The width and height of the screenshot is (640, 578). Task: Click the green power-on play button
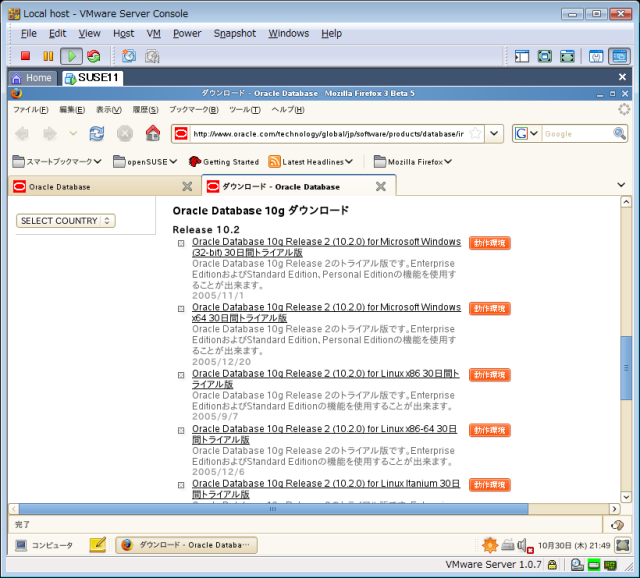[x=71, y=56]
